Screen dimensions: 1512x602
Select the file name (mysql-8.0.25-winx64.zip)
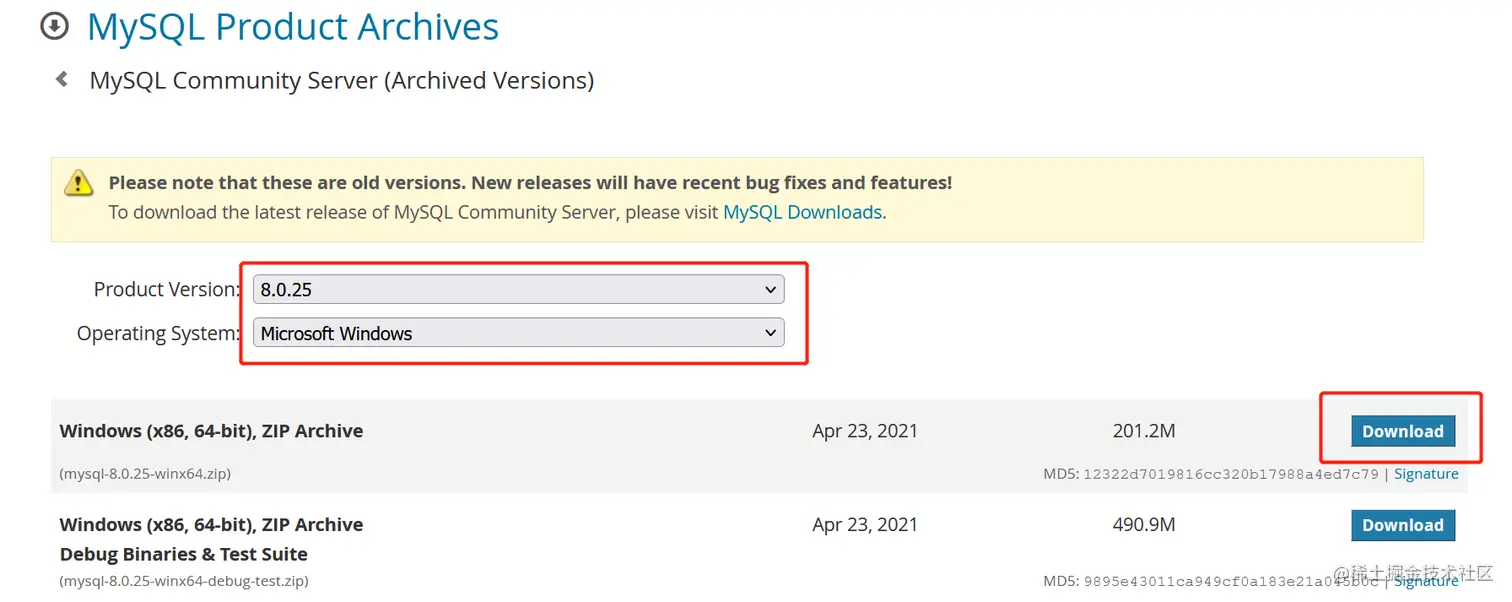[145, 474]
